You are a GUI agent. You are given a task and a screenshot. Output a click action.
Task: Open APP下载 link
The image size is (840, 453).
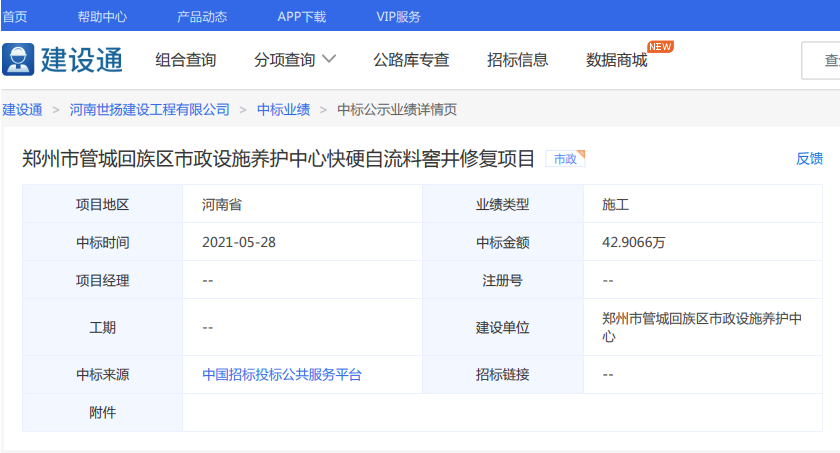click(301, 16)
